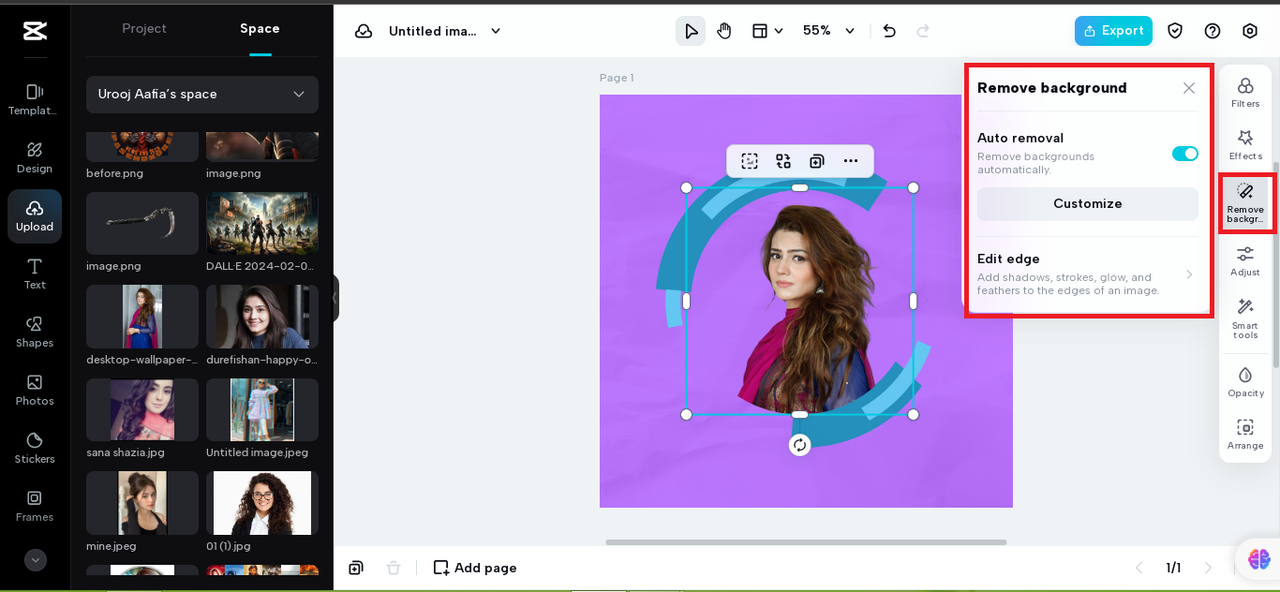Click the Customize button
The width and height of the screenshot is (1280, 592).
point(1087,204)
